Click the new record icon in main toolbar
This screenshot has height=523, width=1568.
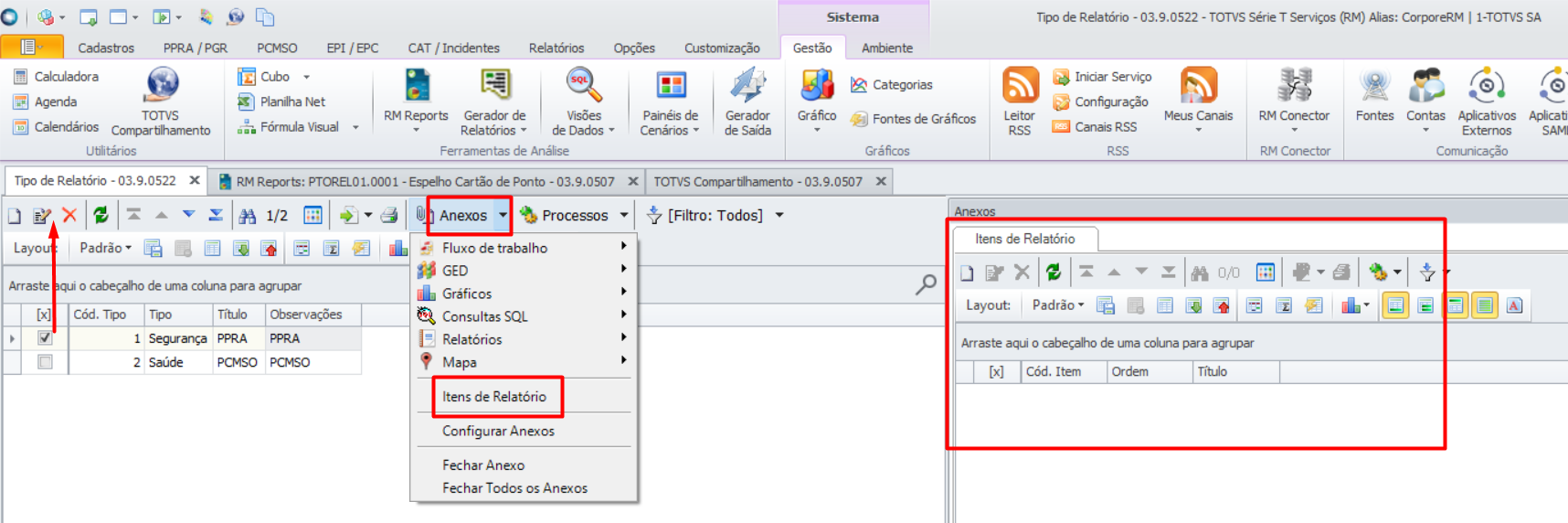tap(15, 216)
